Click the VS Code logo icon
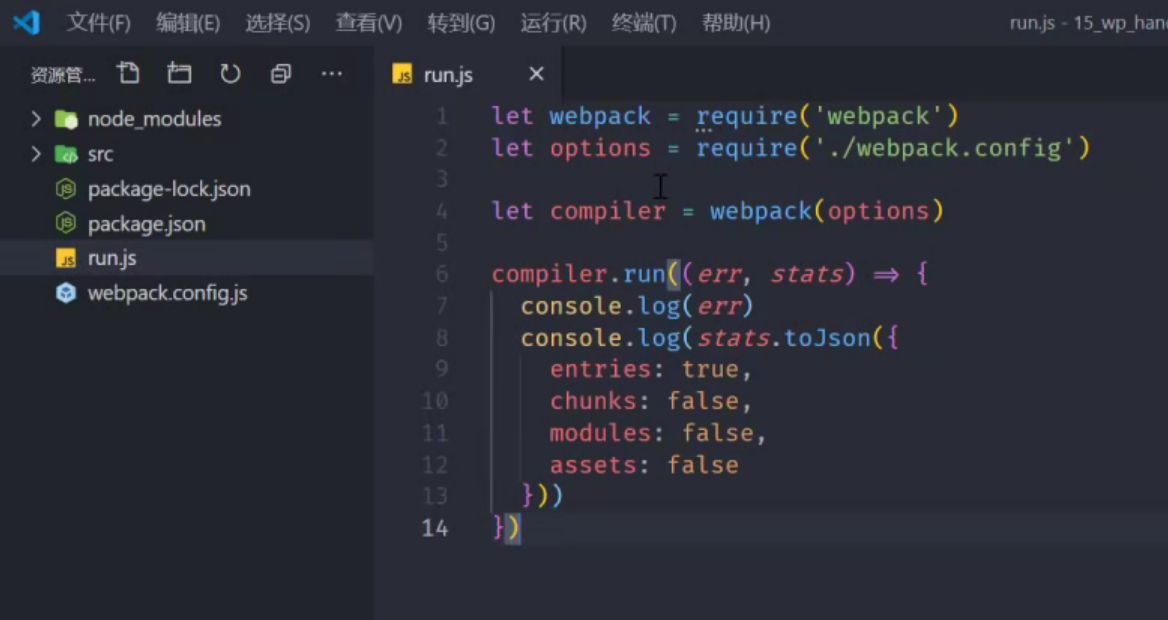This screenshot has width=1168, height=620. point(26,22)
